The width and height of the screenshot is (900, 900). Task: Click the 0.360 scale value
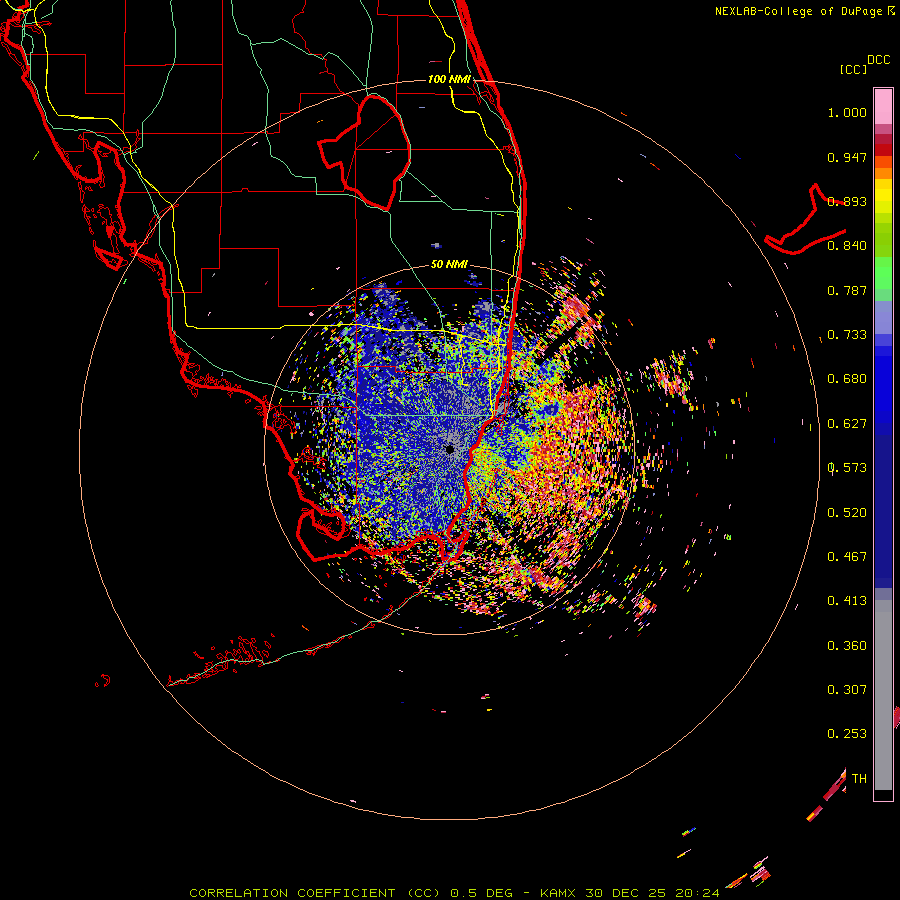pyautogui.click(x=847, y=646)
